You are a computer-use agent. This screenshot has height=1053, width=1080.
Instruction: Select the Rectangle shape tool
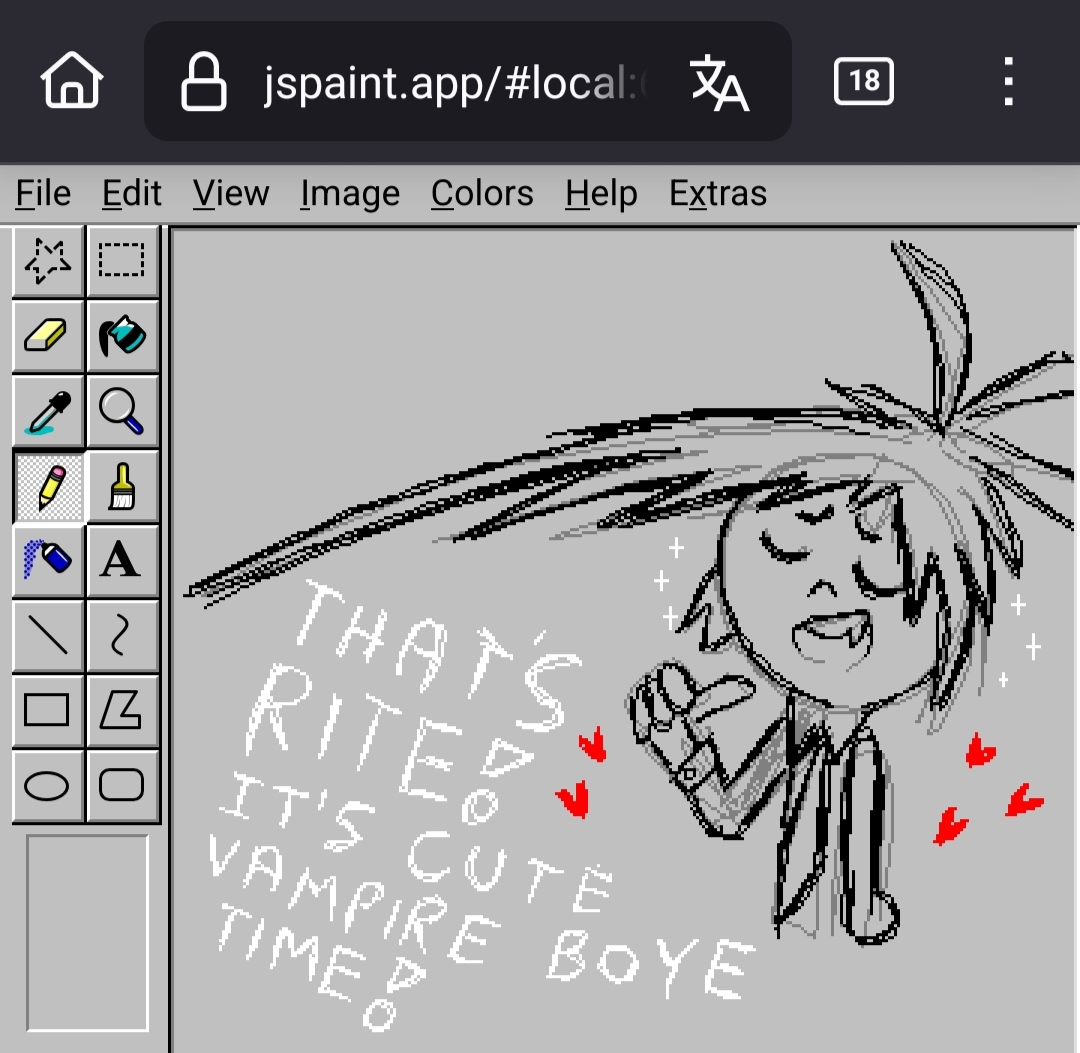click(48, 712)
